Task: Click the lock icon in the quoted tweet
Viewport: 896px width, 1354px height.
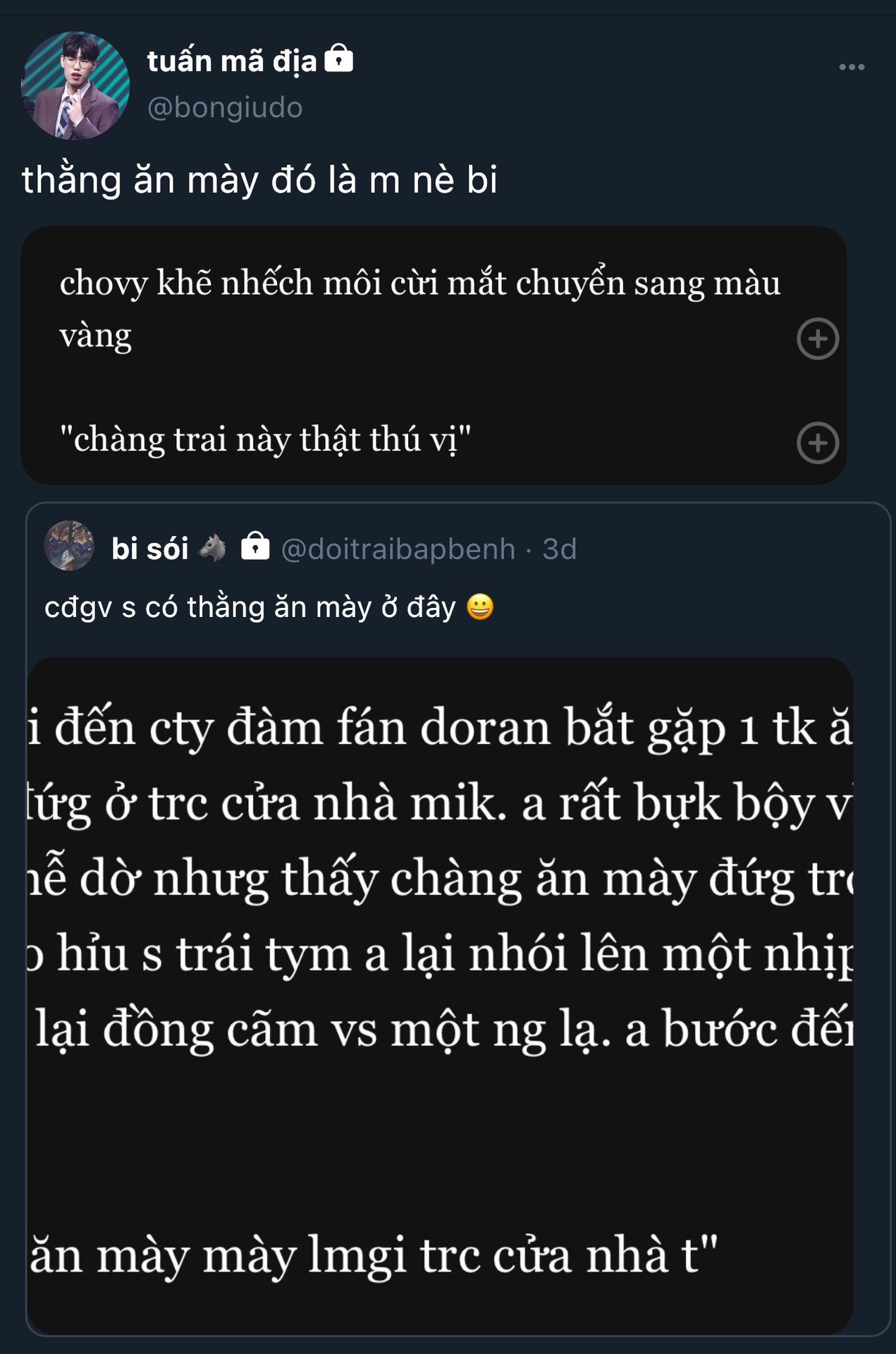Action: coord(254,547)
